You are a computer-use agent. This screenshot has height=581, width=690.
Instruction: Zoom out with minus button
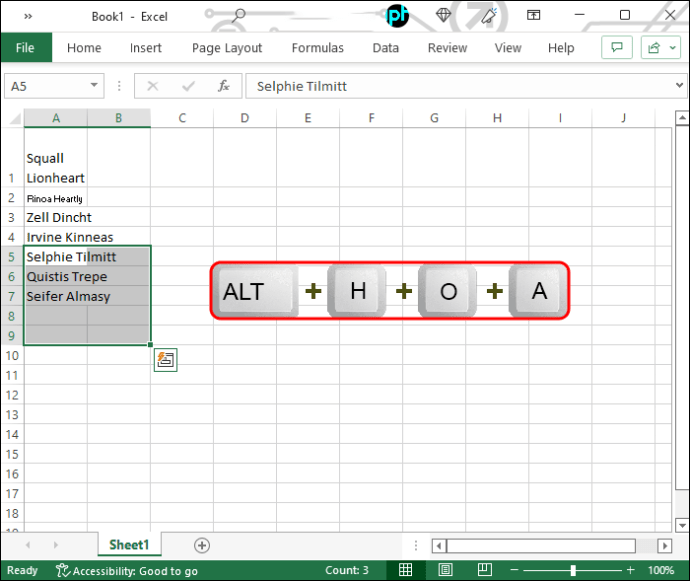[x=514, y=570]
